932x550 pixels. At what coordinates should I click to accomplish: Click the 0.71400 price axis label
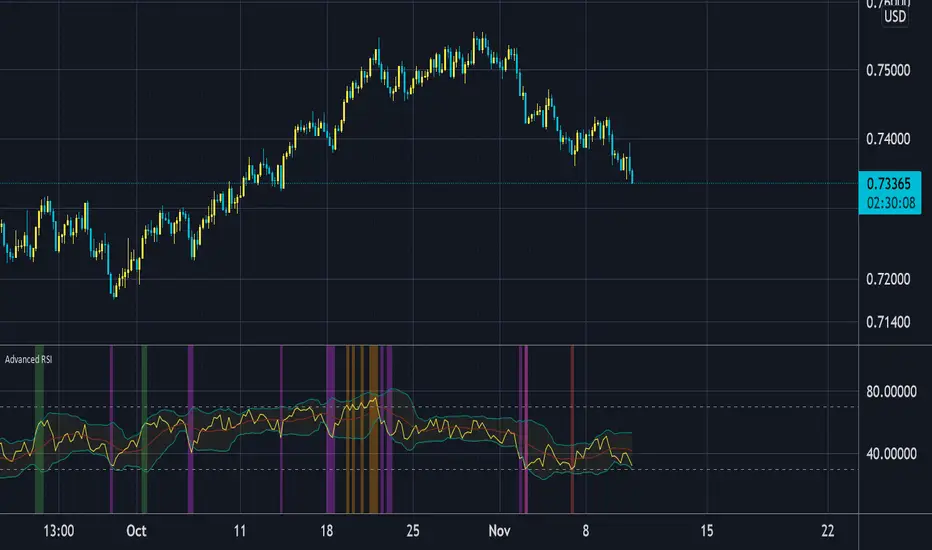pyautogui.click(x=888, y=322)
